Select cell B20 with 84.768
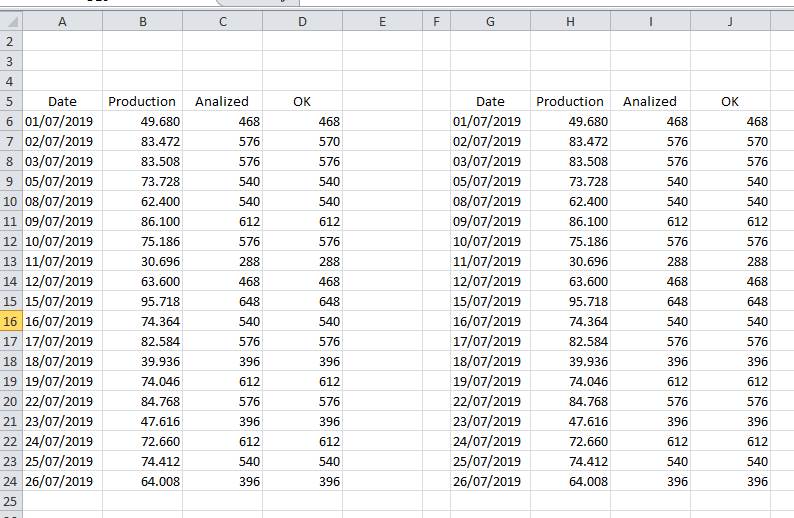This screenshot has width=794, height=518. (142, 401)
